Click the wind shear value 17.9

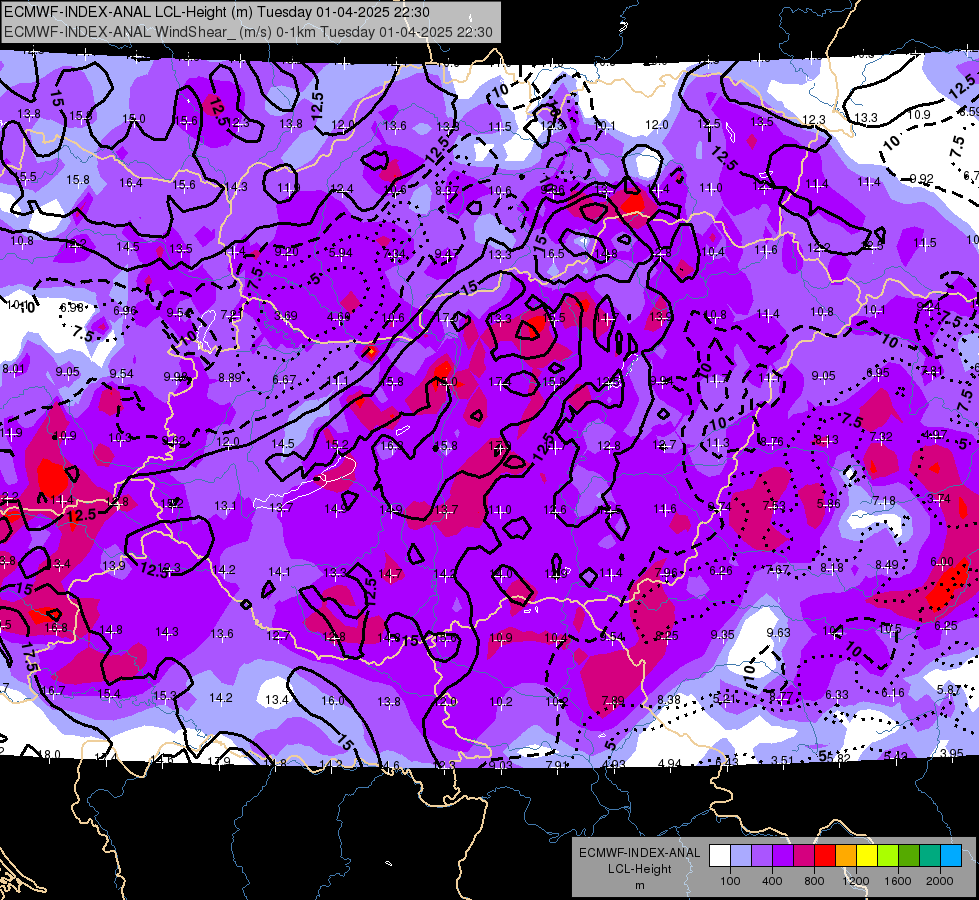(x=217, y=760)
